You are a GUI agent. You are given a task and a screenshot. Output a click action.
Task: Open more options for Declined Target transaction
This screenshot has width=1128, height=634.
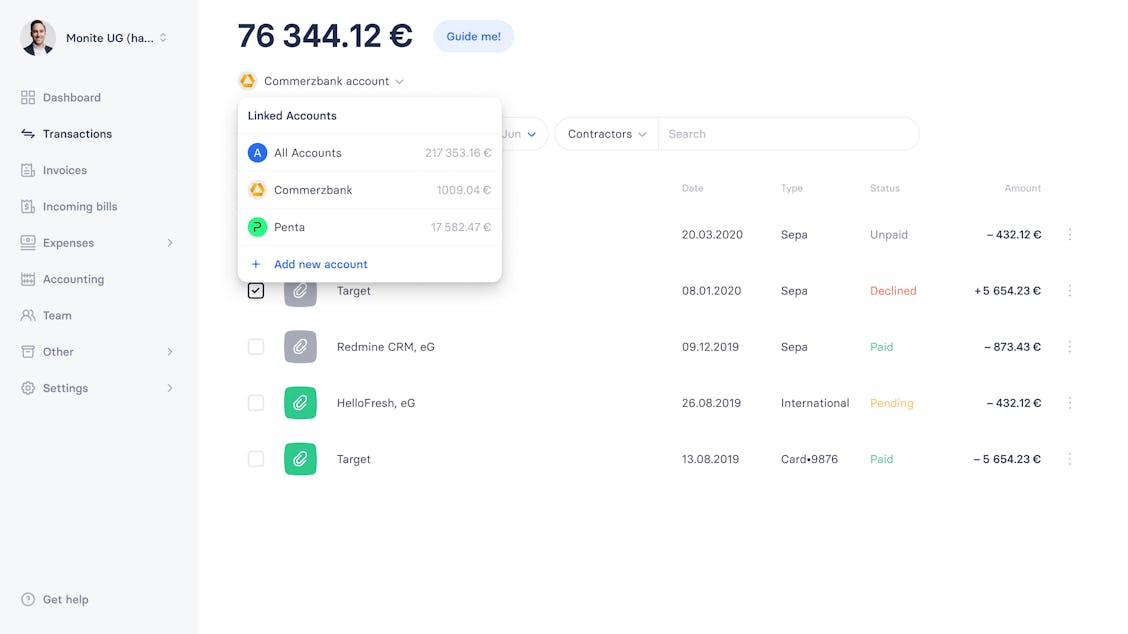[1070, 291]
